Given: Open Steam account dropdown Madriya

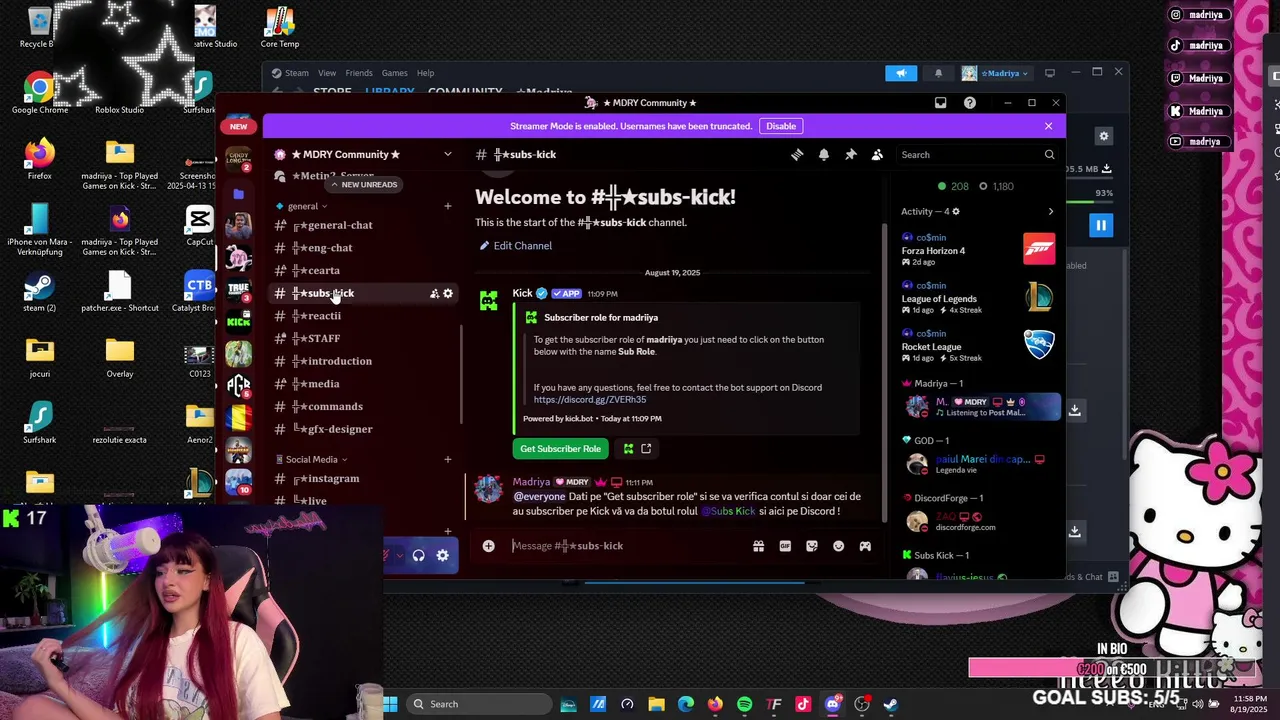Looking at the screenshot, I should point(995,73).
